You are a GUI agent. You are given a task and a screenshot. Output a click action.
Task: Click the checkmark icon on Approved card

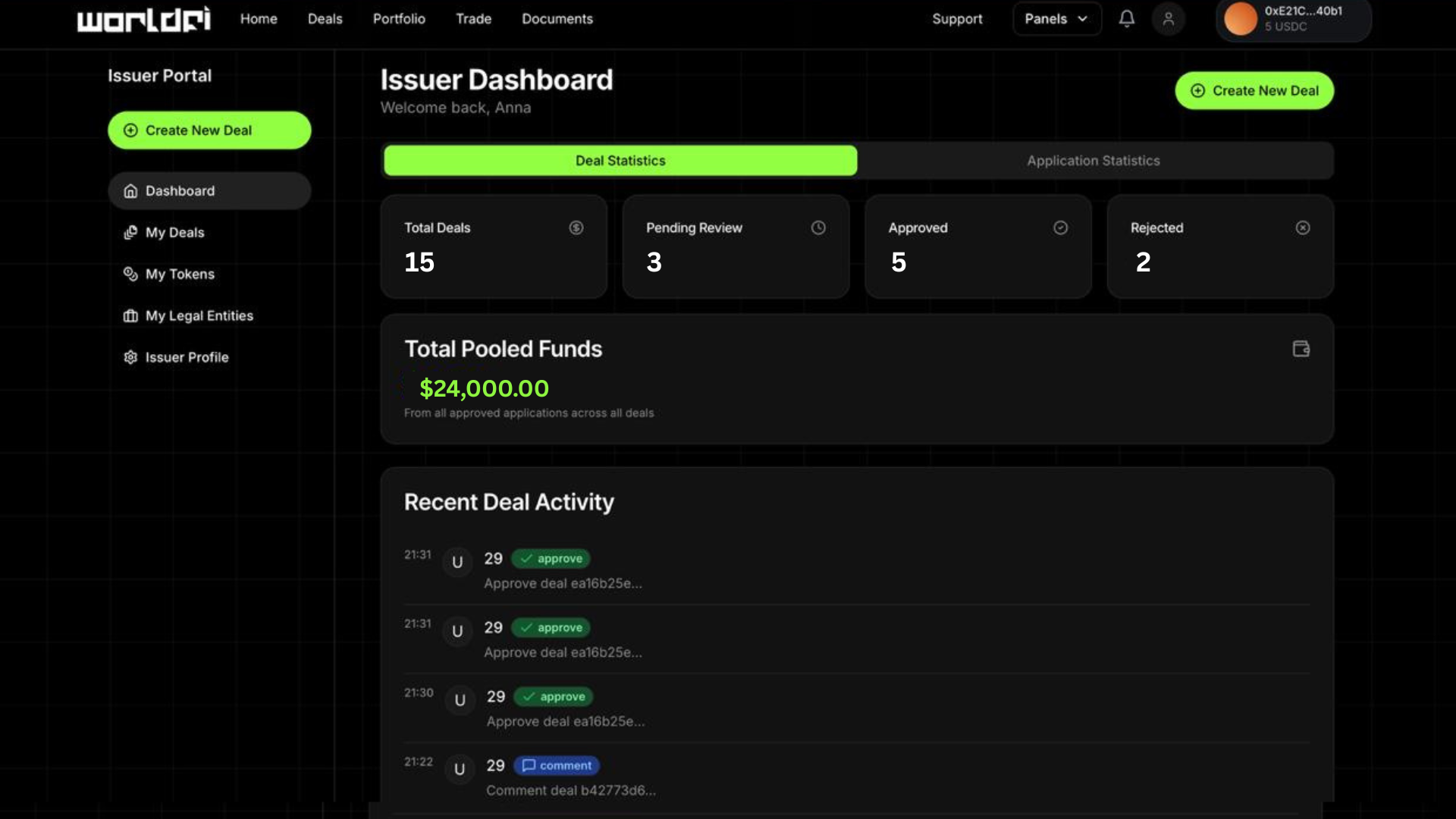click(1060, 227)
